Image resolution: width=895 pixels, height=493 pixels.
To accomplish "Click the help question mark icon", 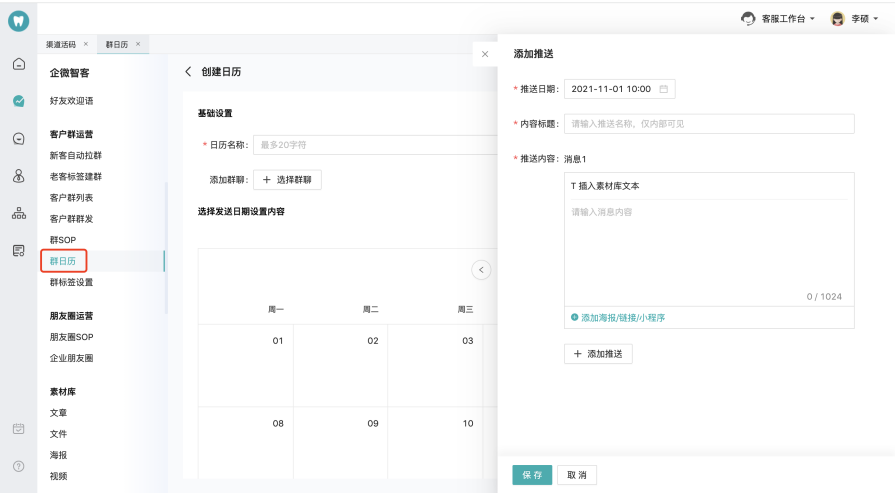I will coord(18,466).
